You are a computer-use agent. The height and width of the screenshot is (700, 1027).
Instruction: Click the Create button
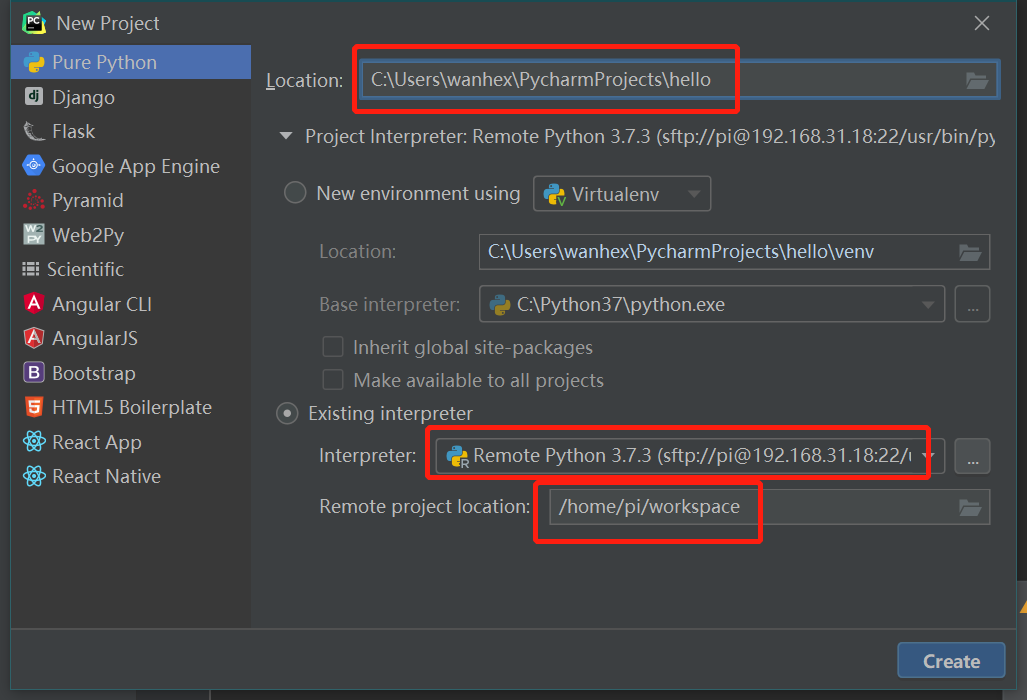pos(951,661)
